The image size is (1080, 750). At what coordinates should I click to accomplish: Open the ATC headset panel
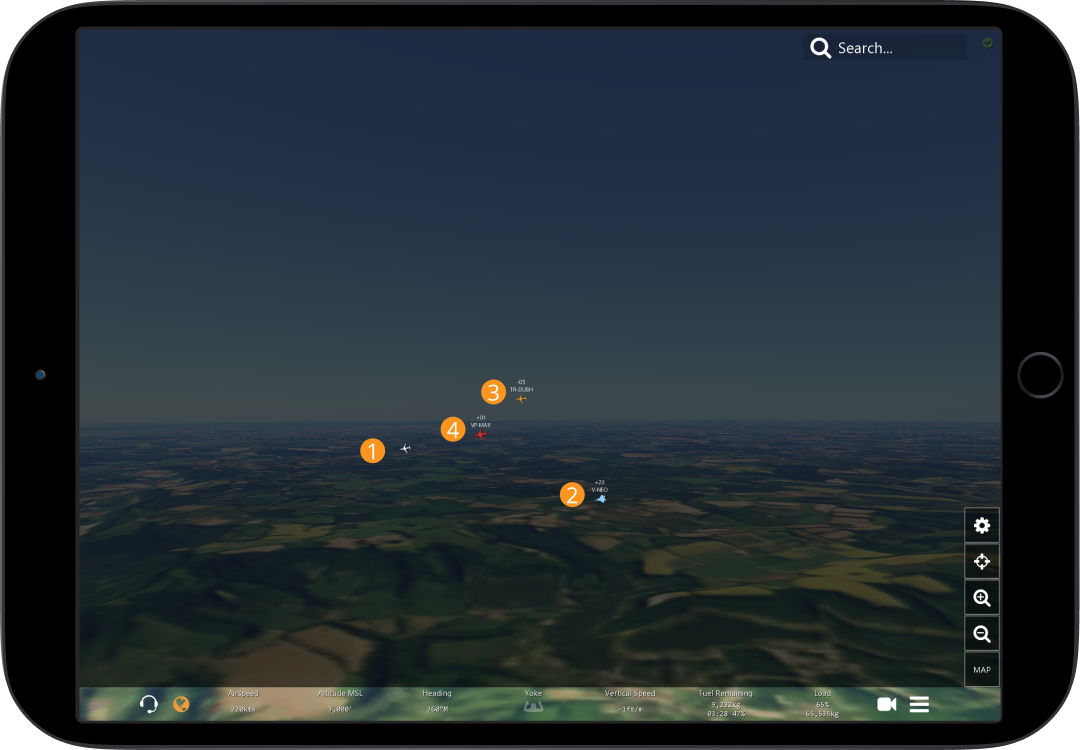148,704
